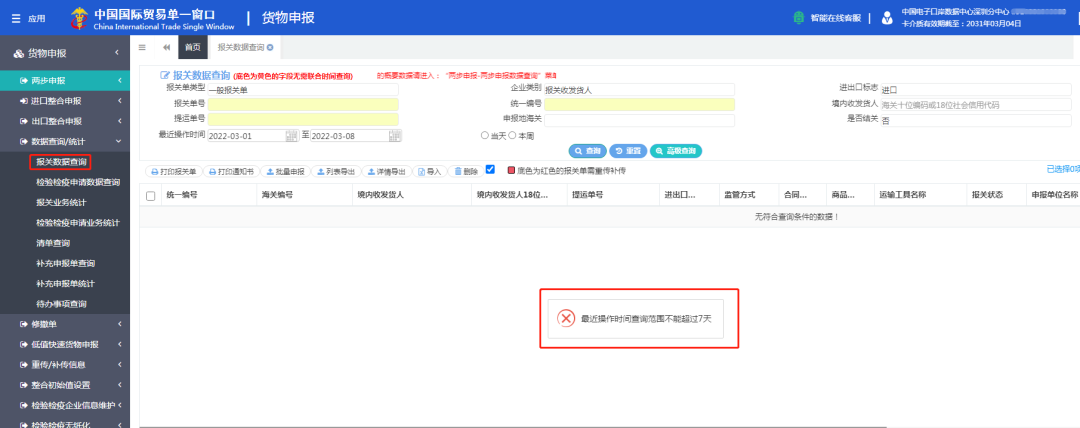Click 打印通知书 button
Image resolution: width=1080 pixels, height=428 pixels.
[232, 171]
